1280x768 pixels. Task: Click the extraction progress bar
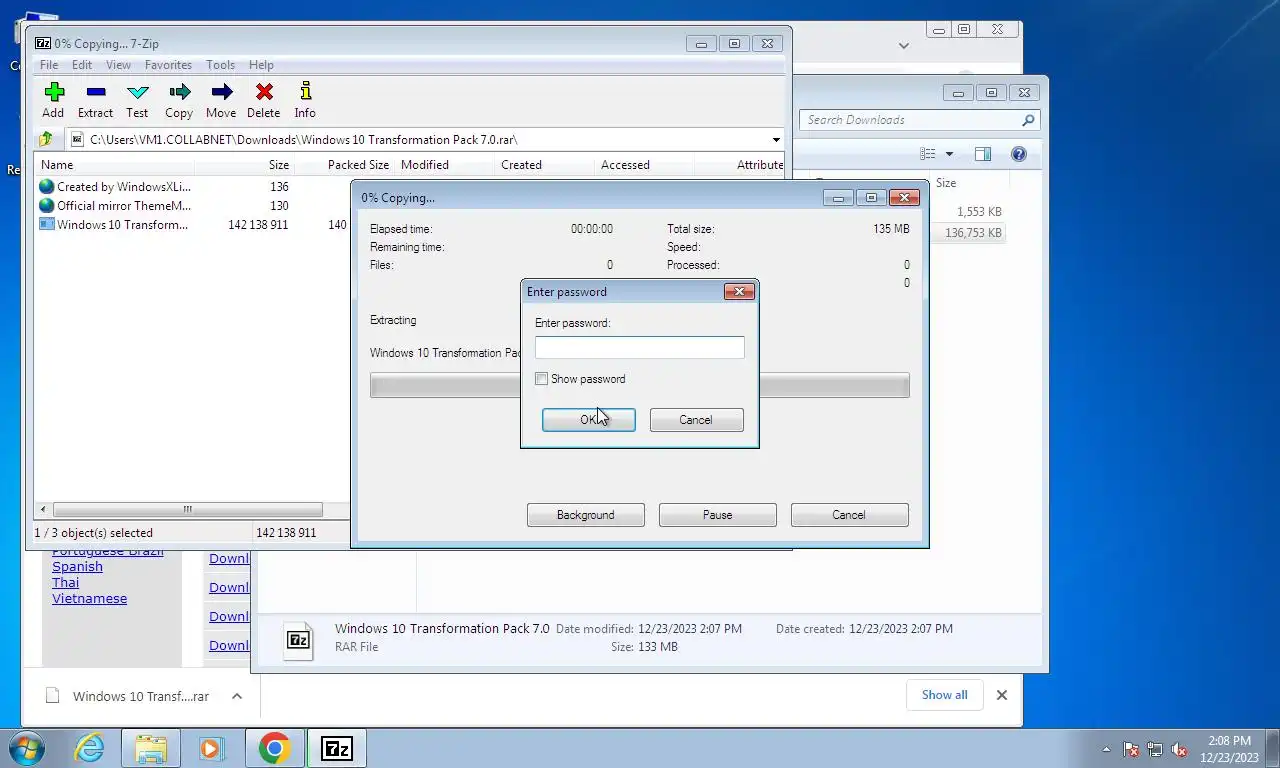pyautogui.click(x=640, y=386)
